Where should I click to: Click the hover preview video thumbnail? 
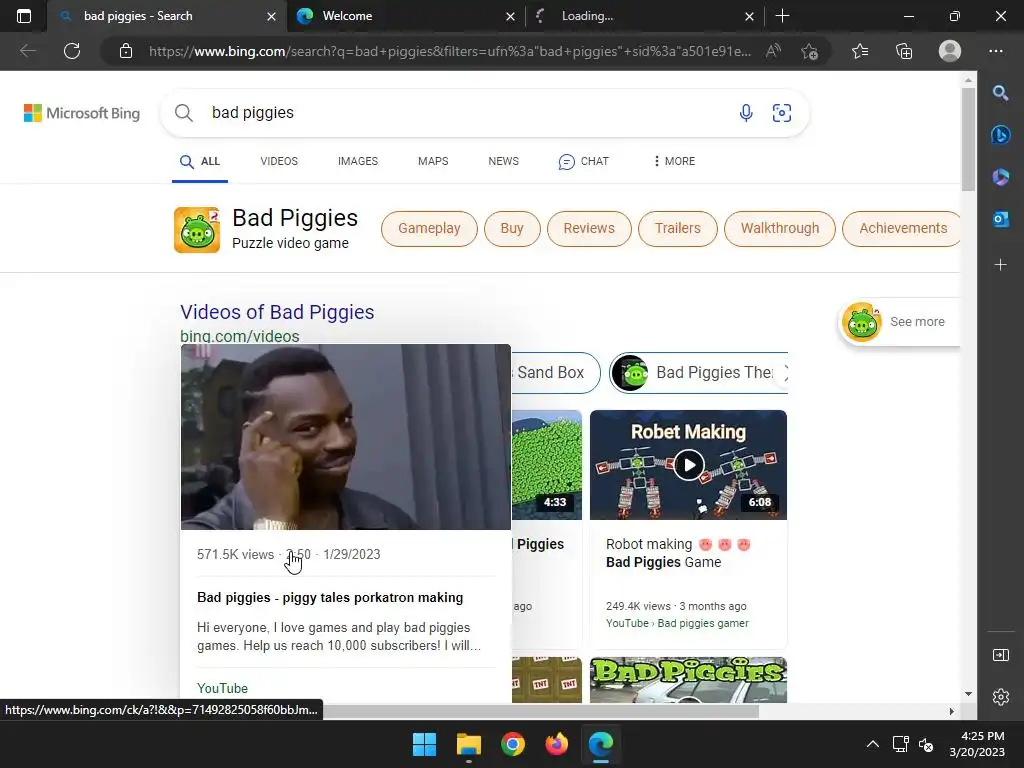(345, 437)
